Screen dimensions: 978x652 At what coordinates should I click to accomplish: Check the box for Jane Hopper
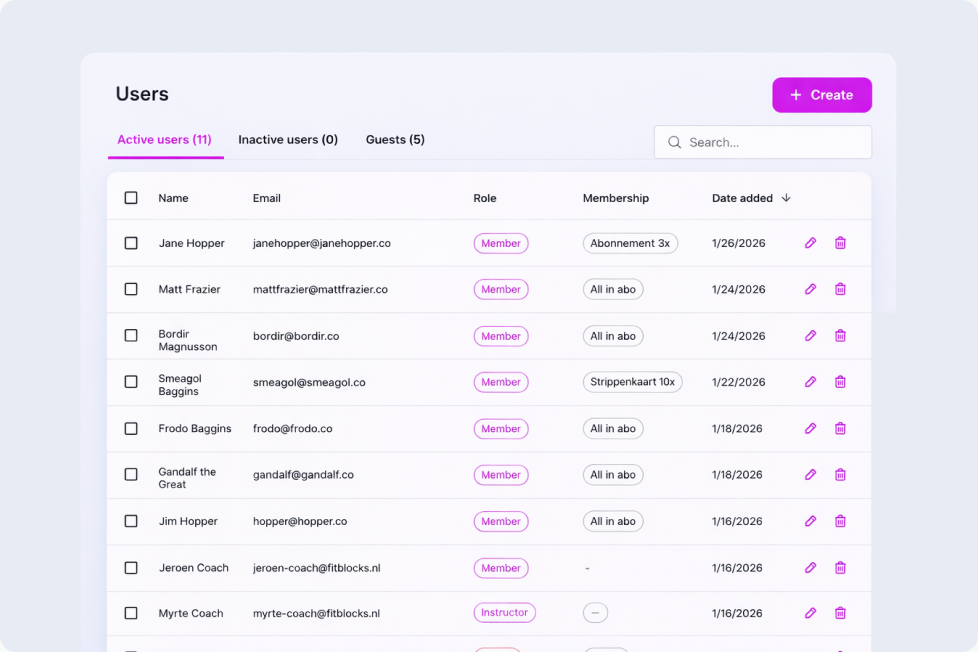131,243
